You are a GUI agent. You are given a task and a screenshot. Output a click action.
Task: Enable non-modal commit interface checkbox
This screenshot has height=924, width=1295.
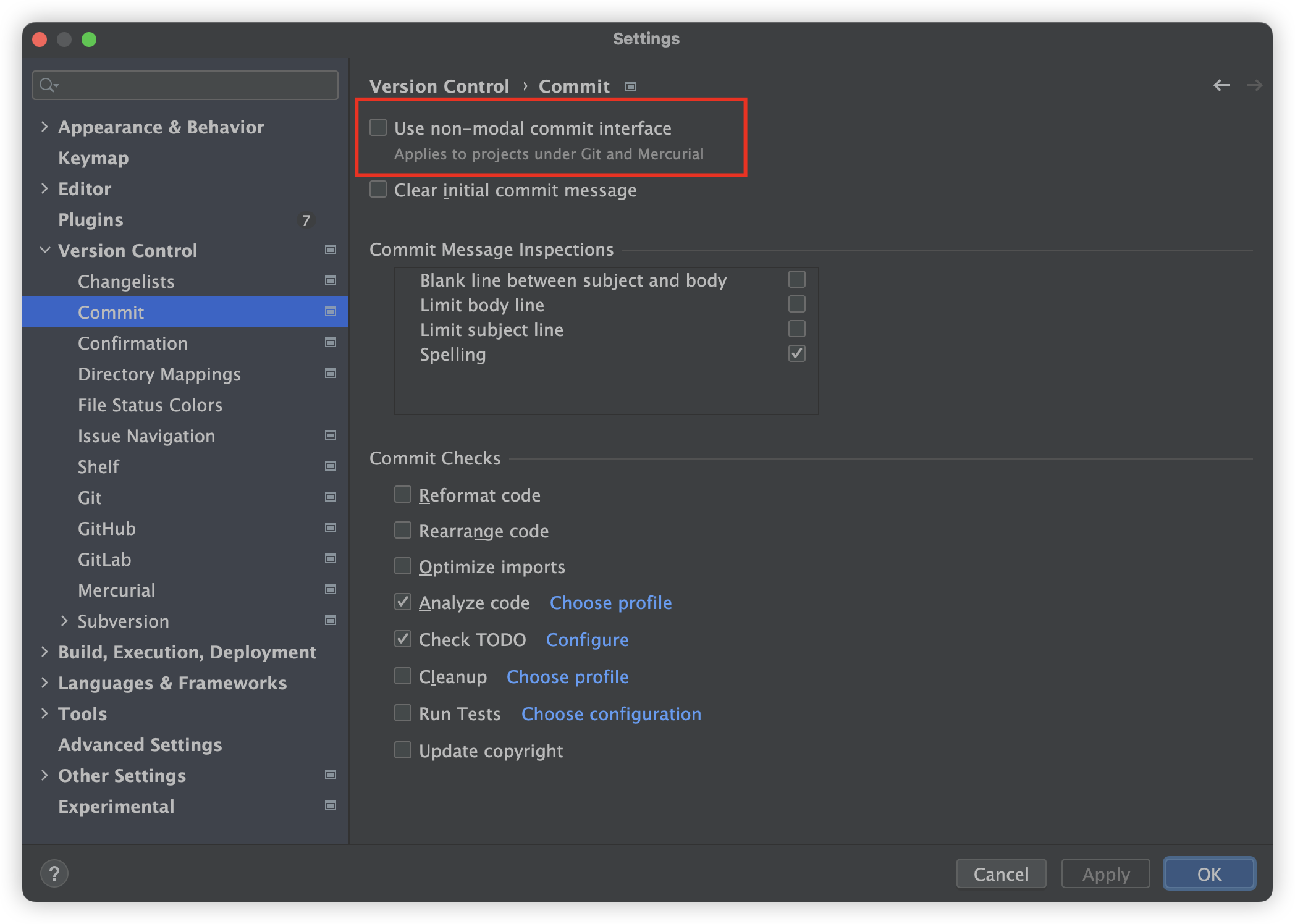coord(378,128)
